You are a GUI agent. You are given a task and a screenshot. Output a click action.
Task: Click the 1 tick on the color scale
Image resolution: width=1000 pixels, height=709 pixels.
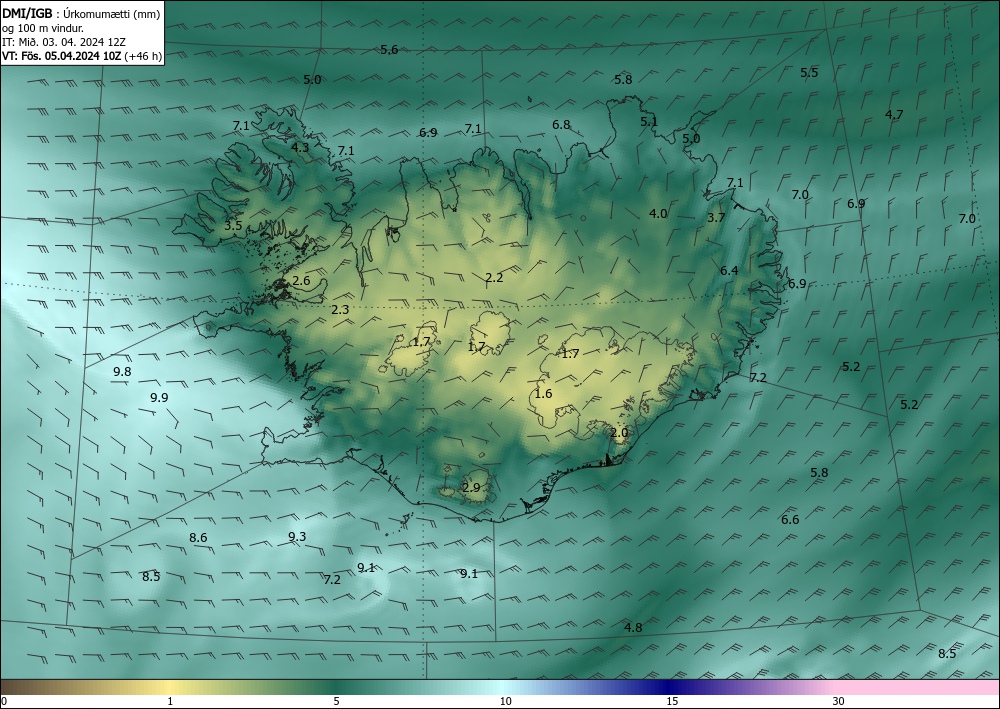[170, 702]
